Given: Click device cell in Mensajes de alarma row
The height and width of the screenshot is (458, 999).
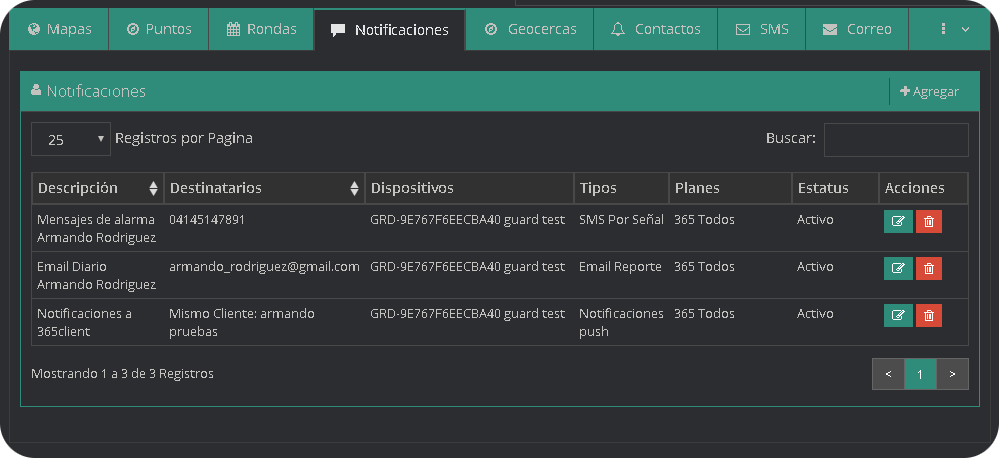Looking at the screenshot, I should [468, 220].
